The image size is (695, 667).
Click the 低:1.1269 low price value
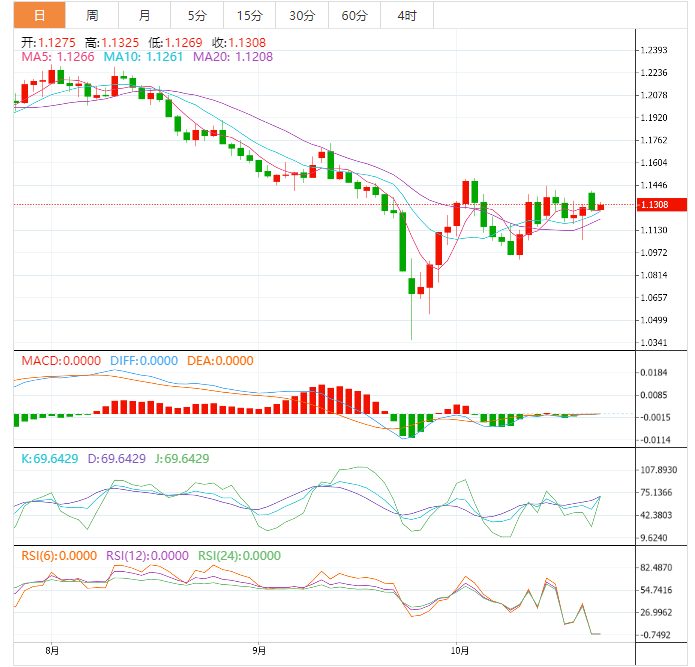click(x=175, y=43)
